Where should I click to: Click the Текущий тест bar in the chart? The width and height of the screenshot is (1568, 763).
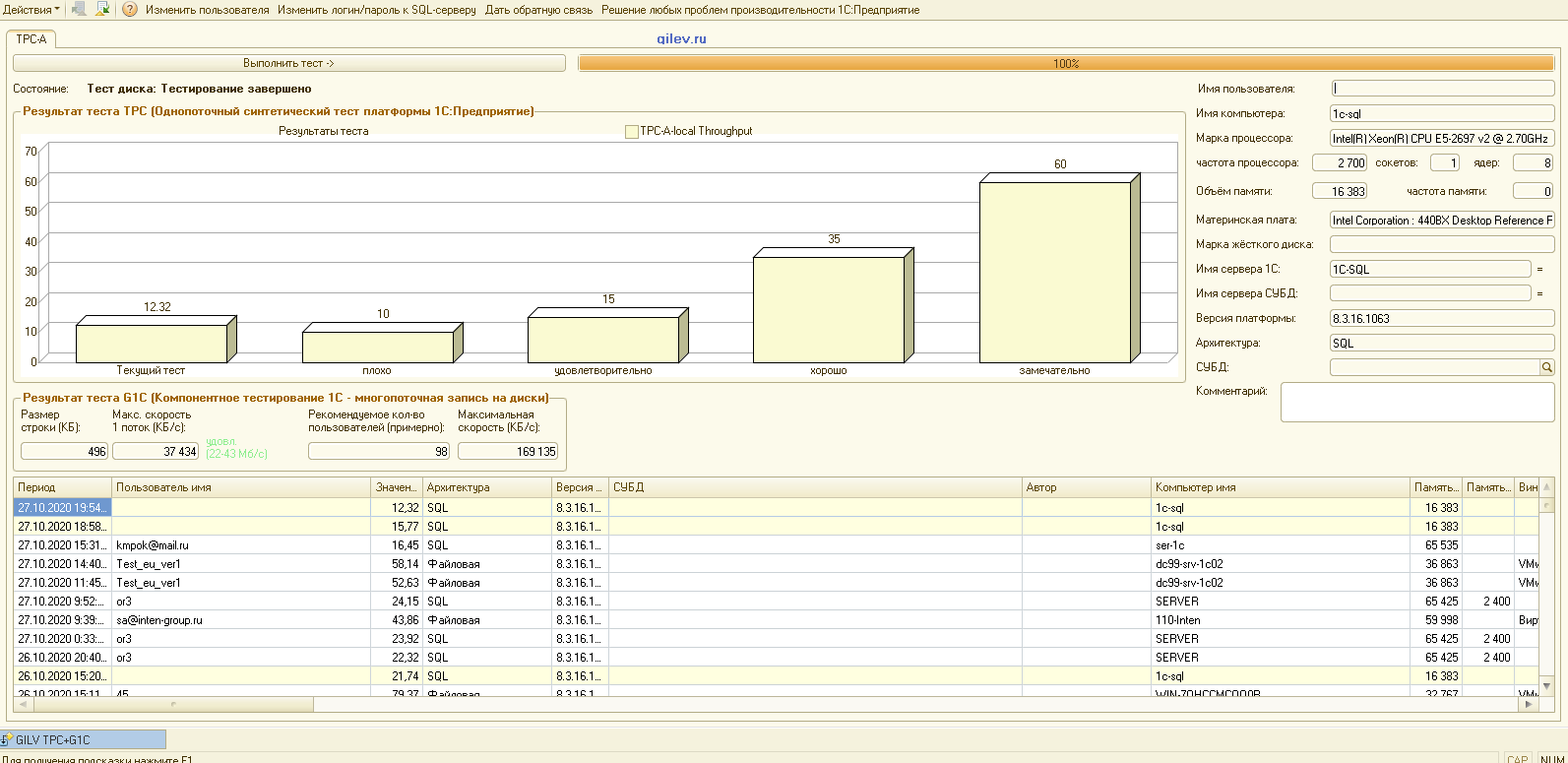[156, 340]
